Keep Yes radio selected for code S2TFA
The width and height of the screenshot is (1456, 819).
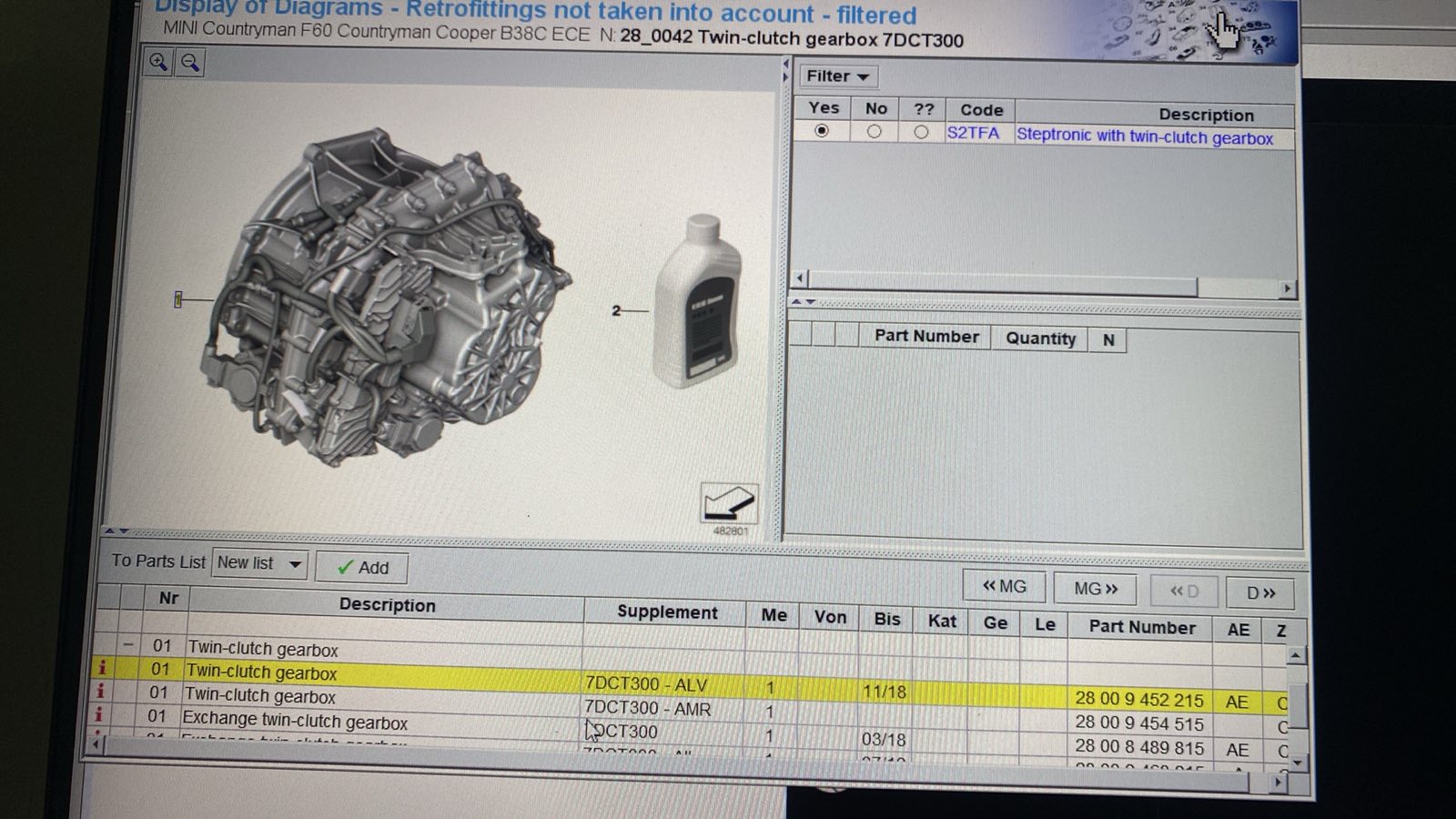[x=823, y=131]
